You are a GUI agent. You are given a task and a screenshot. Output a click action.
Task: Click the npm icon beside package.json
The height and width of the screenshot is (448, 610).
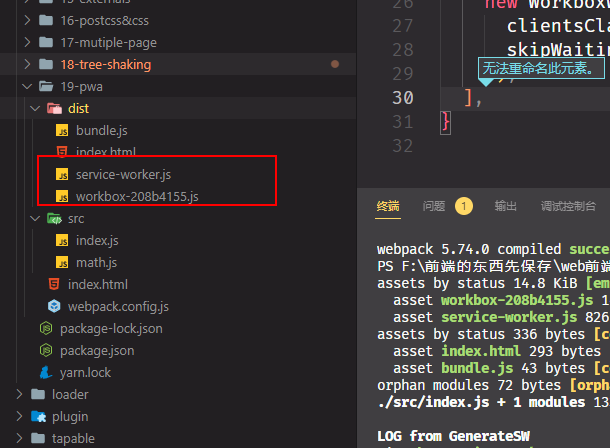(x=45, y=350)
